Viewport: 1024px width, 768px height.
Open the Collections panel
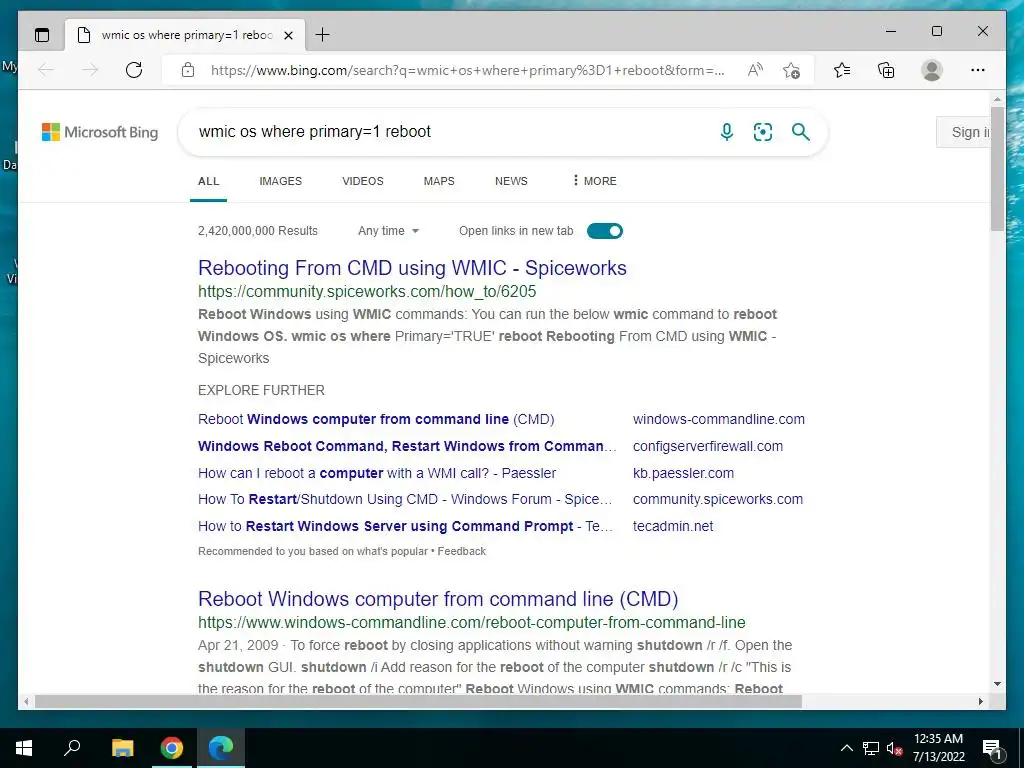[x=886, y=70]
